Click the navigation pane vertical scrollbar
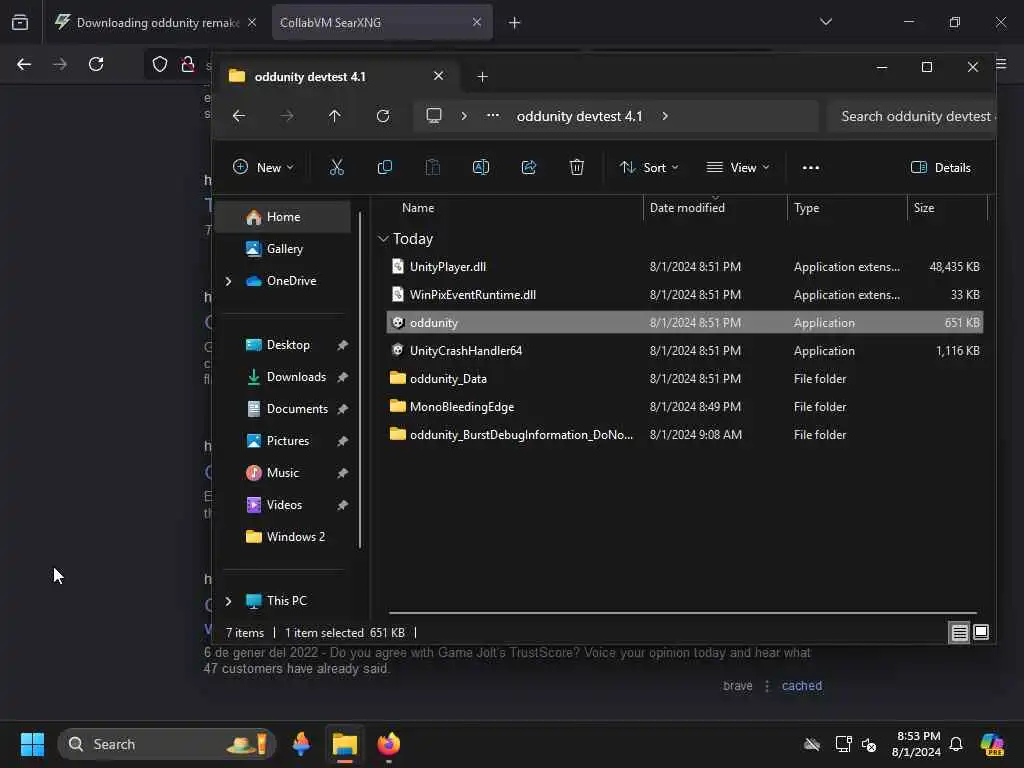 coord(360,380)
